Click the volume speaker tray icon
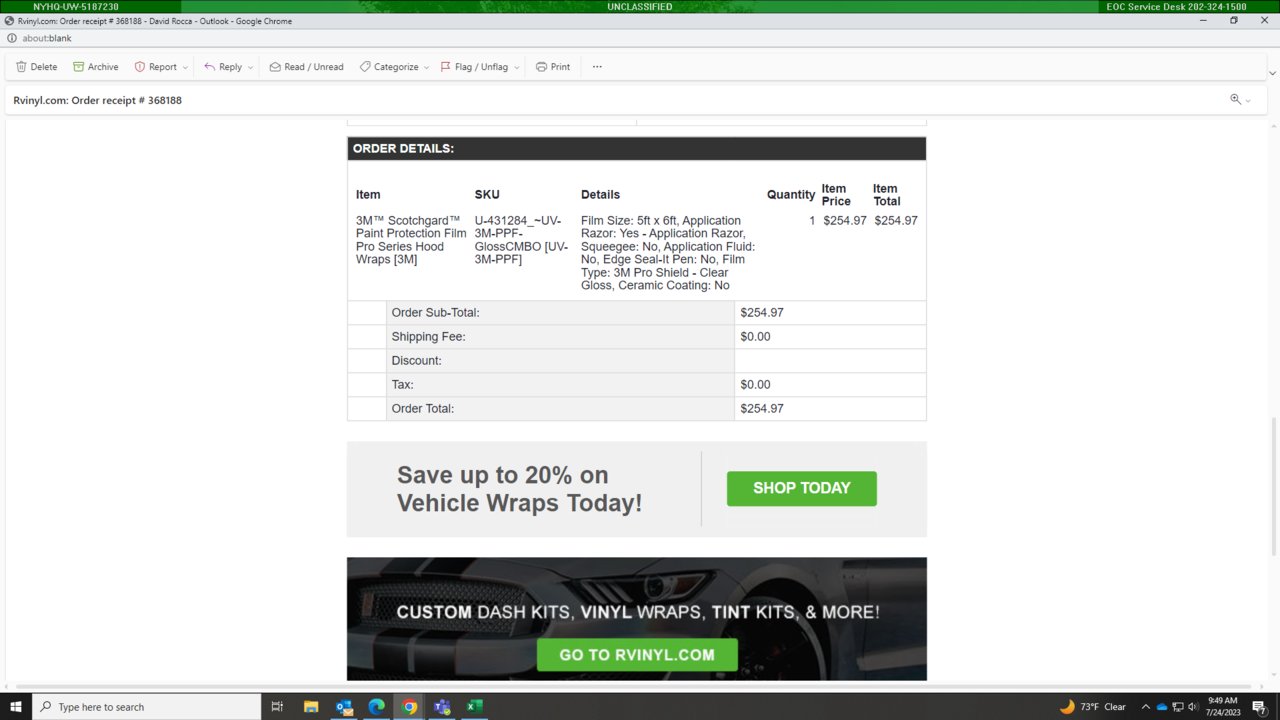This screenshot has width=1280, height=720. [1193, 707]
